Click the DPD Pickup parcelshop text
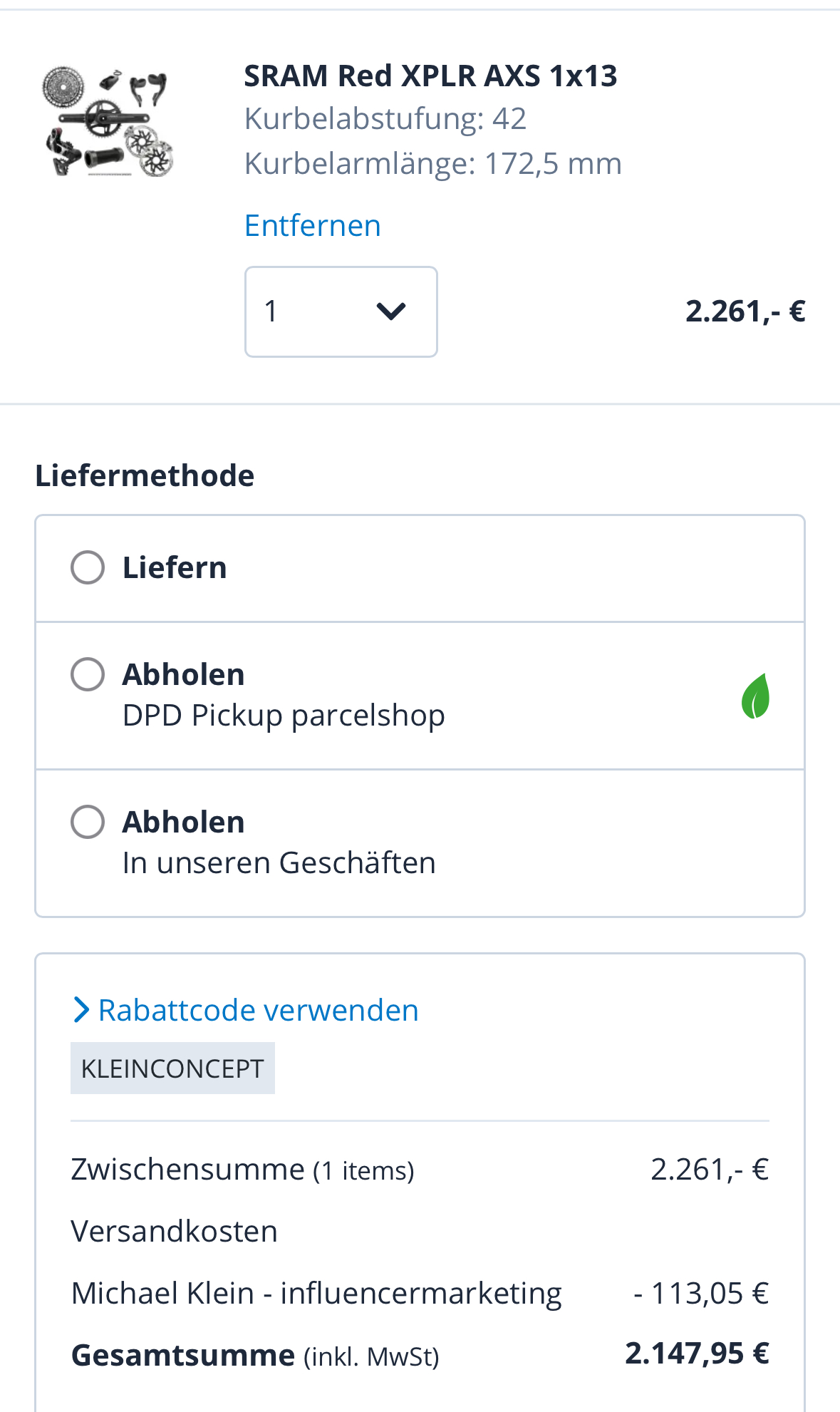 284,715
